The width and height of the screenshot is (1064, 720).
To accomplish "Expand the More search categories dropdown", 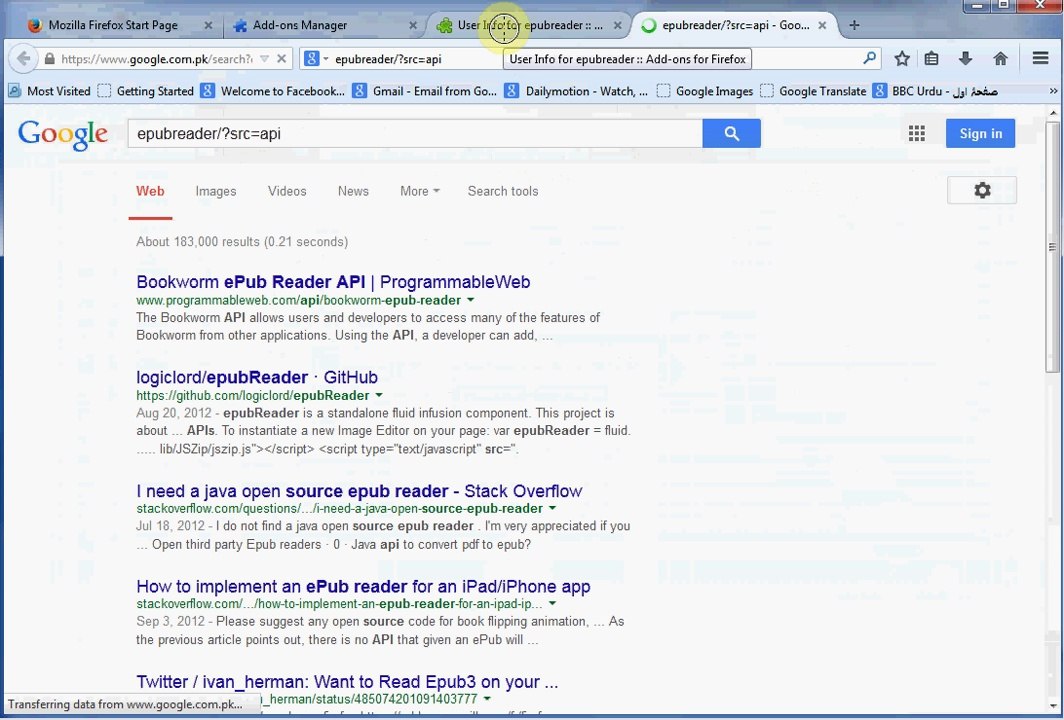I will click(x=420, y=191).
